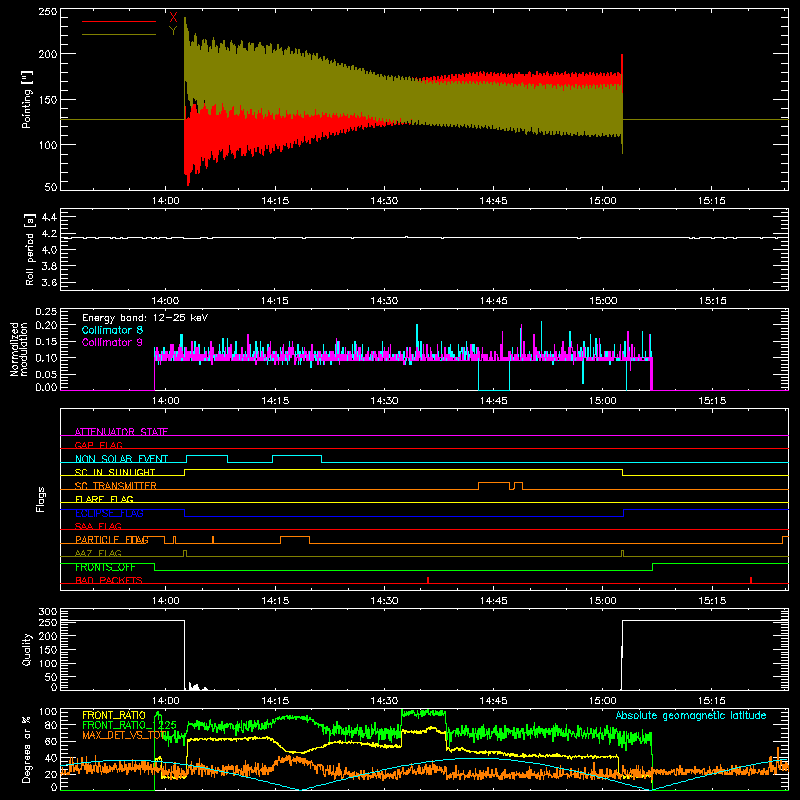
Task: Click 14:15 tick label under Roll period panel
Action: click(x=275, y=301)
